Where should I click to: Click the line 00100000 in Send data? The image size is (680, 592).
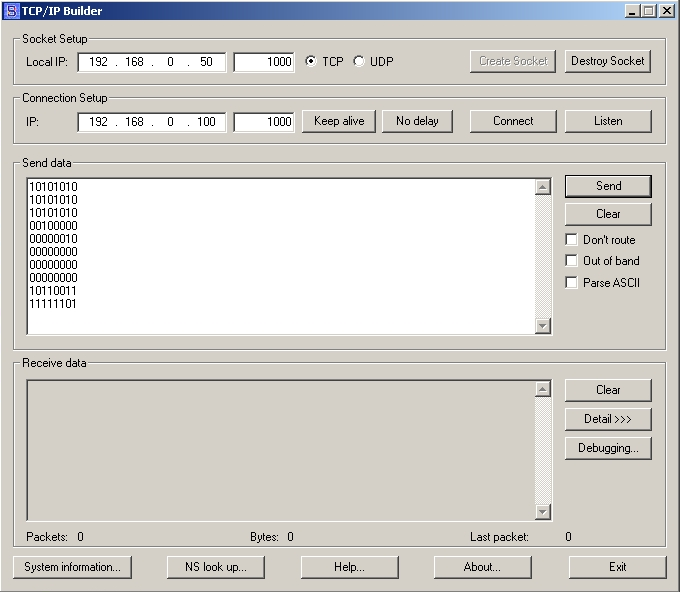tap(53, 226)
